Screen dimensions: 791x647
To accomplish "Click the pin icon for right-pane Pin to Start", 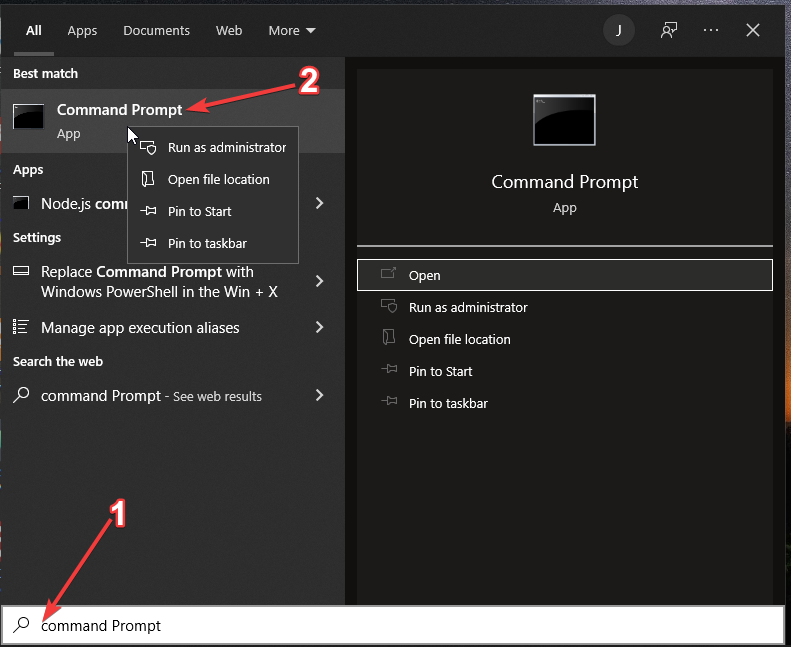I will point(389,369).
